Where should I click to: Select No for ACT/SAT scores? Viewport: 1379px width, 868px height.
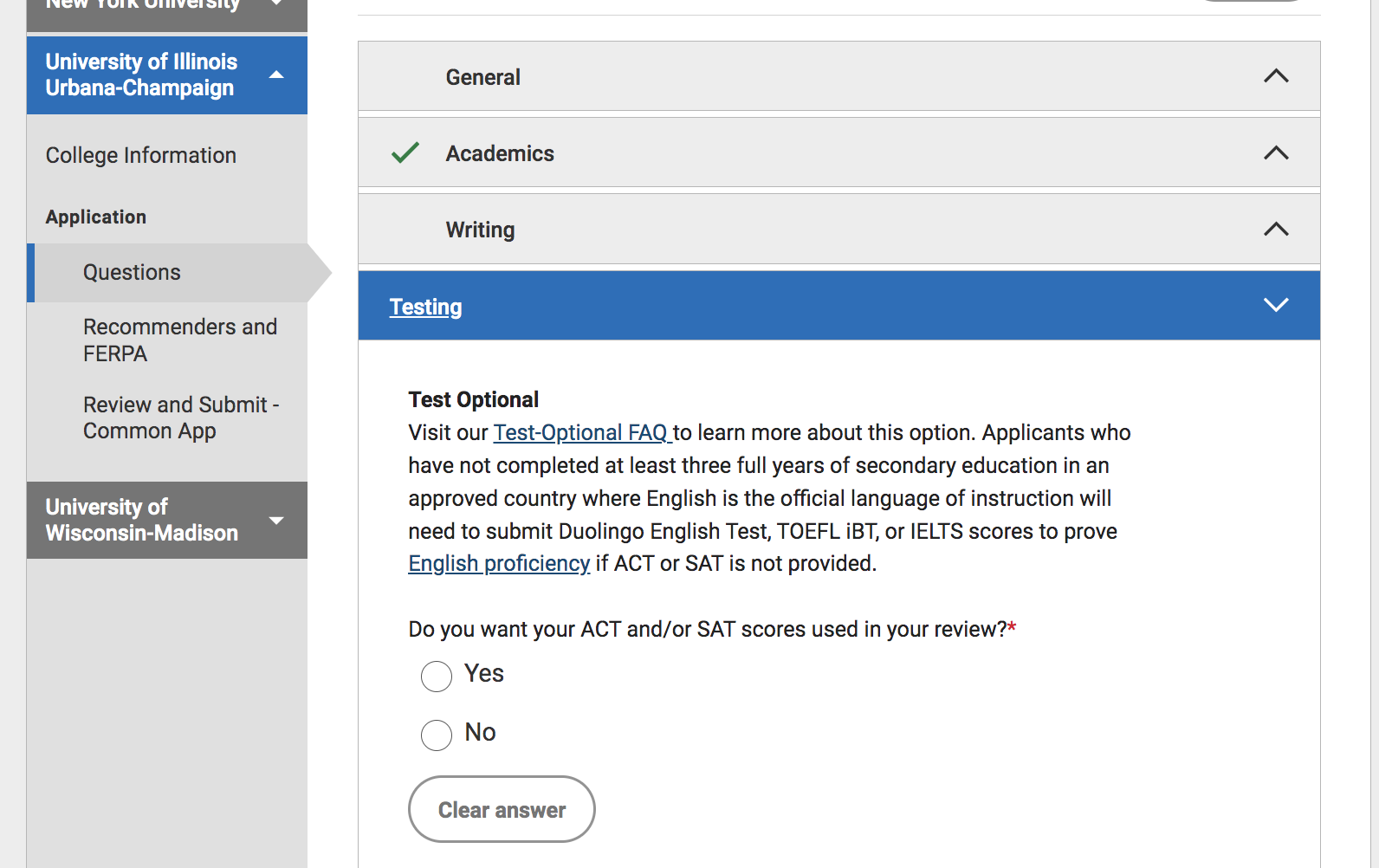point(437,735)
